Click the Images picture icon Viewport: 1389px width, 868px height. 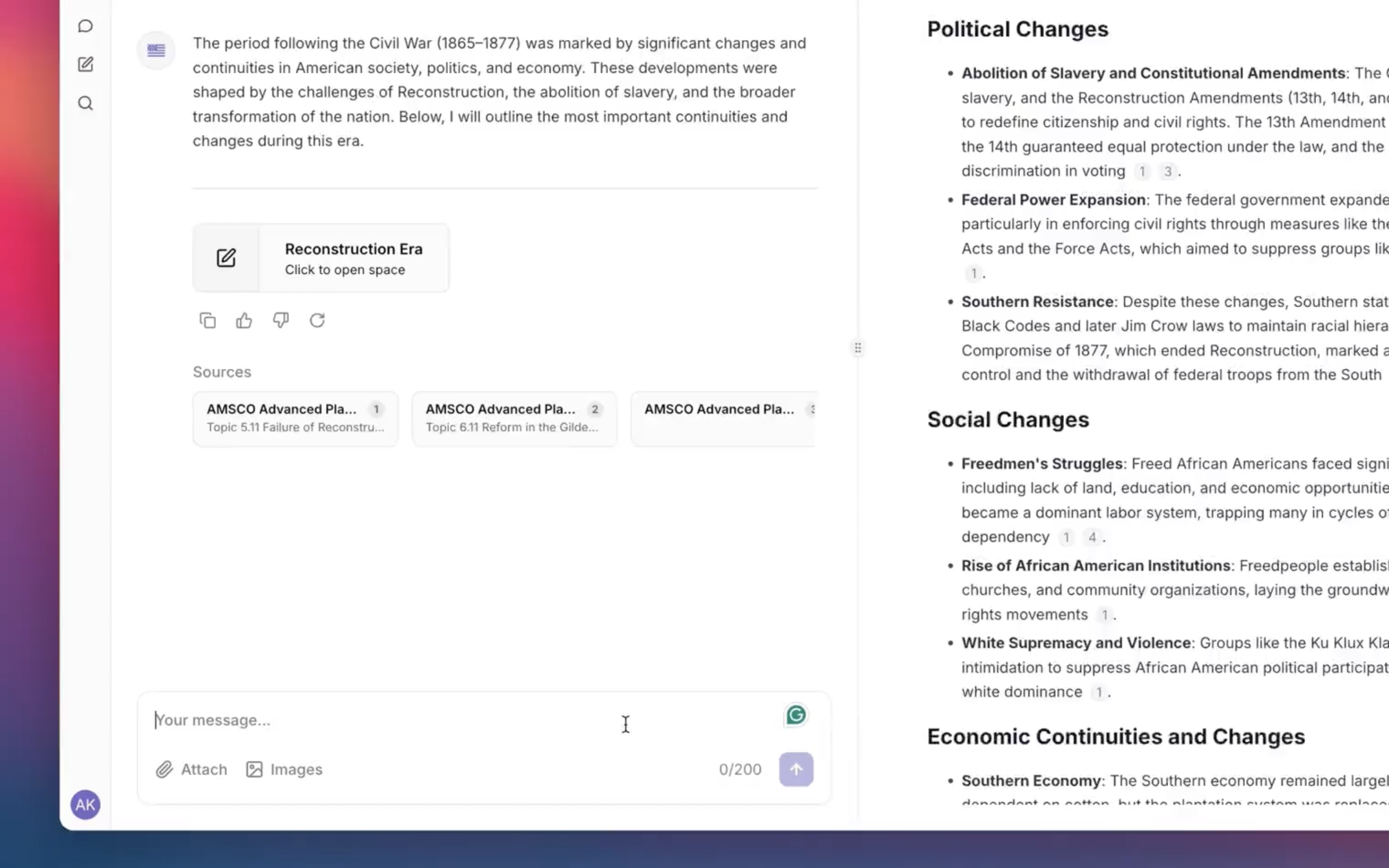click(x=254, y=769)
